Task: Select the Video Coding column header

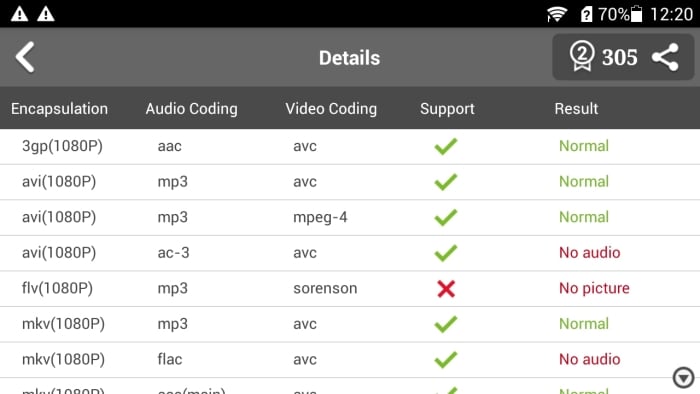Action: click(x=331, y=108)
